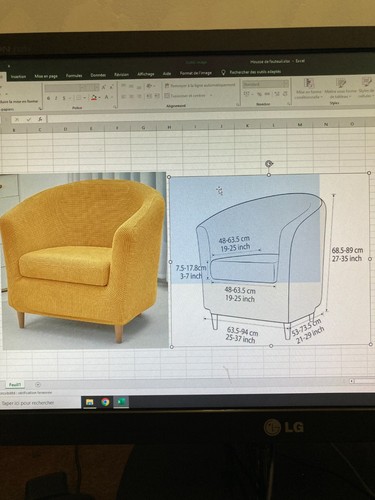Open File Explorer from the taskbar
The width and height of the screenshot is (375, 500).
(89, 402)
